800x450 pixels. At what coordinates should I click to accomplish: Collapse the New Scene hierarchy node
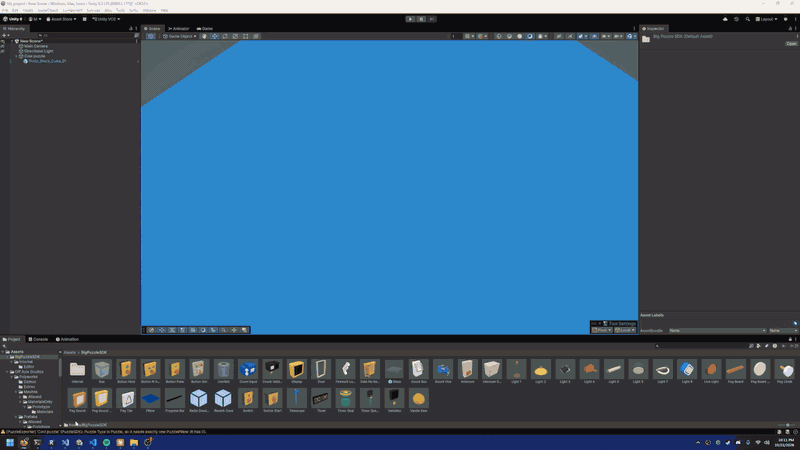(x=12, y=41)
